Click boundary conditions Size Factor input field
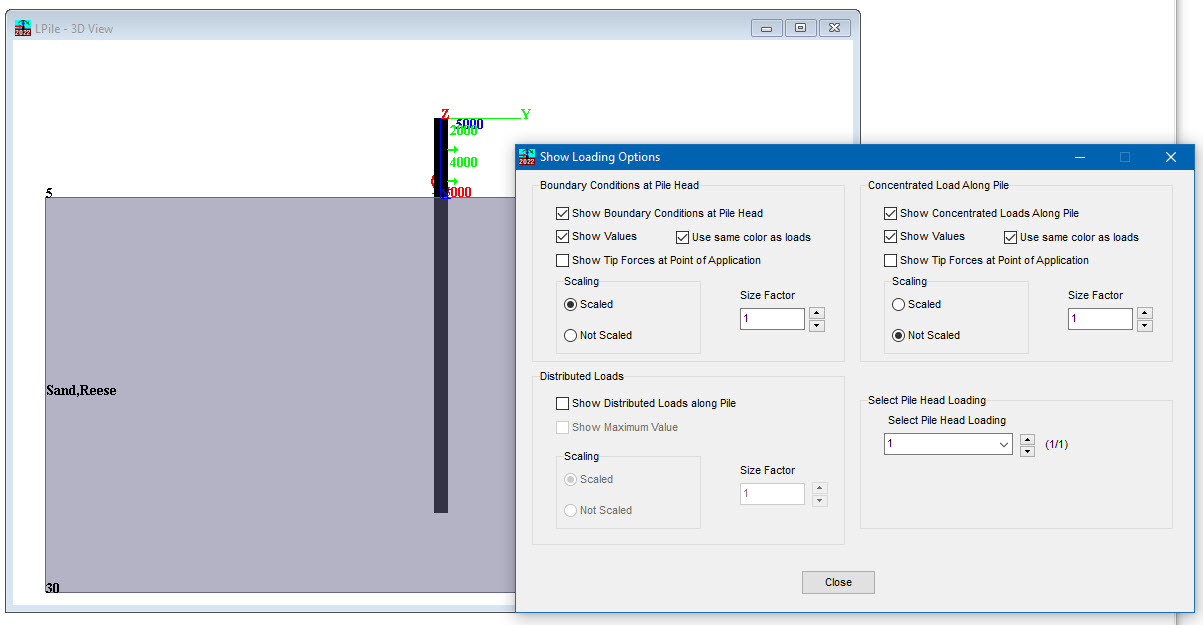This screenshot has height=625, width=1203. coord(772,319)
